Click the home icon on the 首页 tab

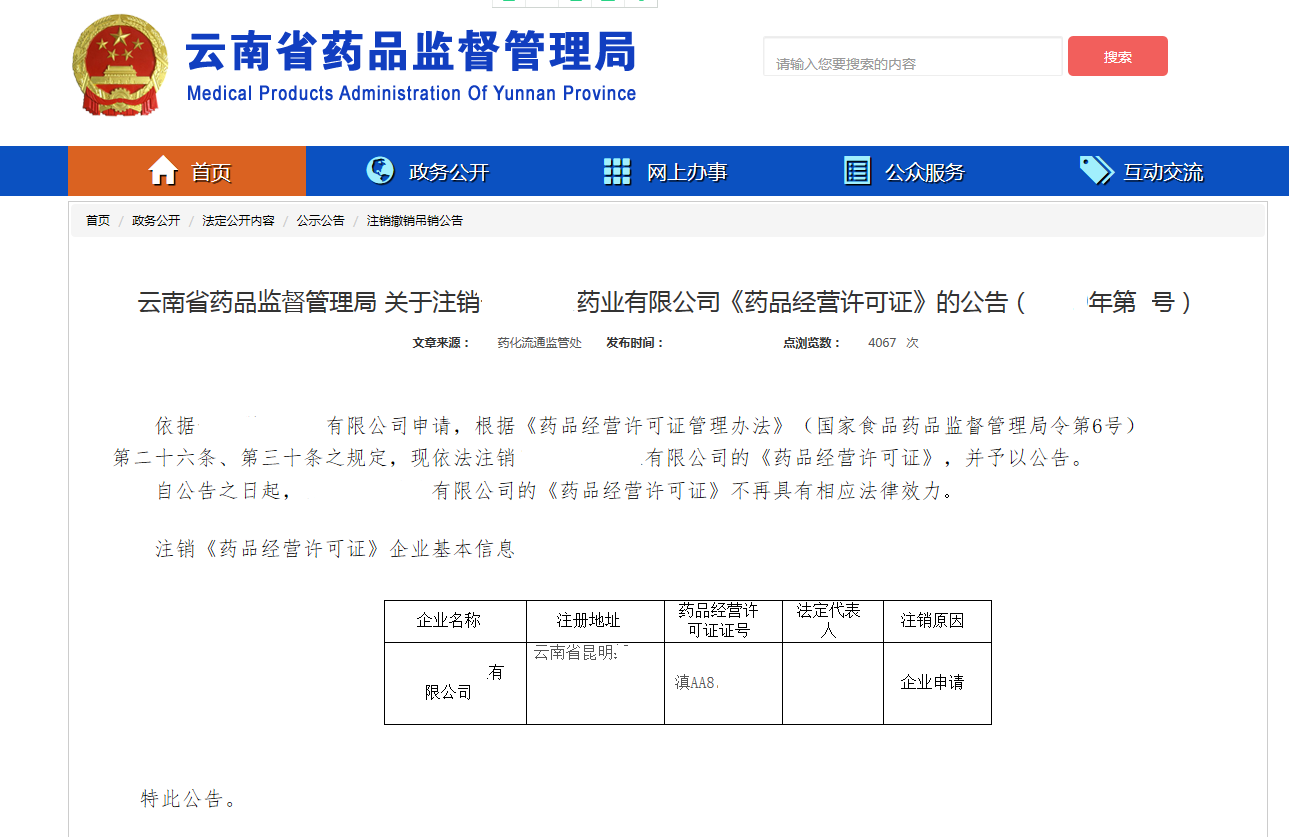164,170
